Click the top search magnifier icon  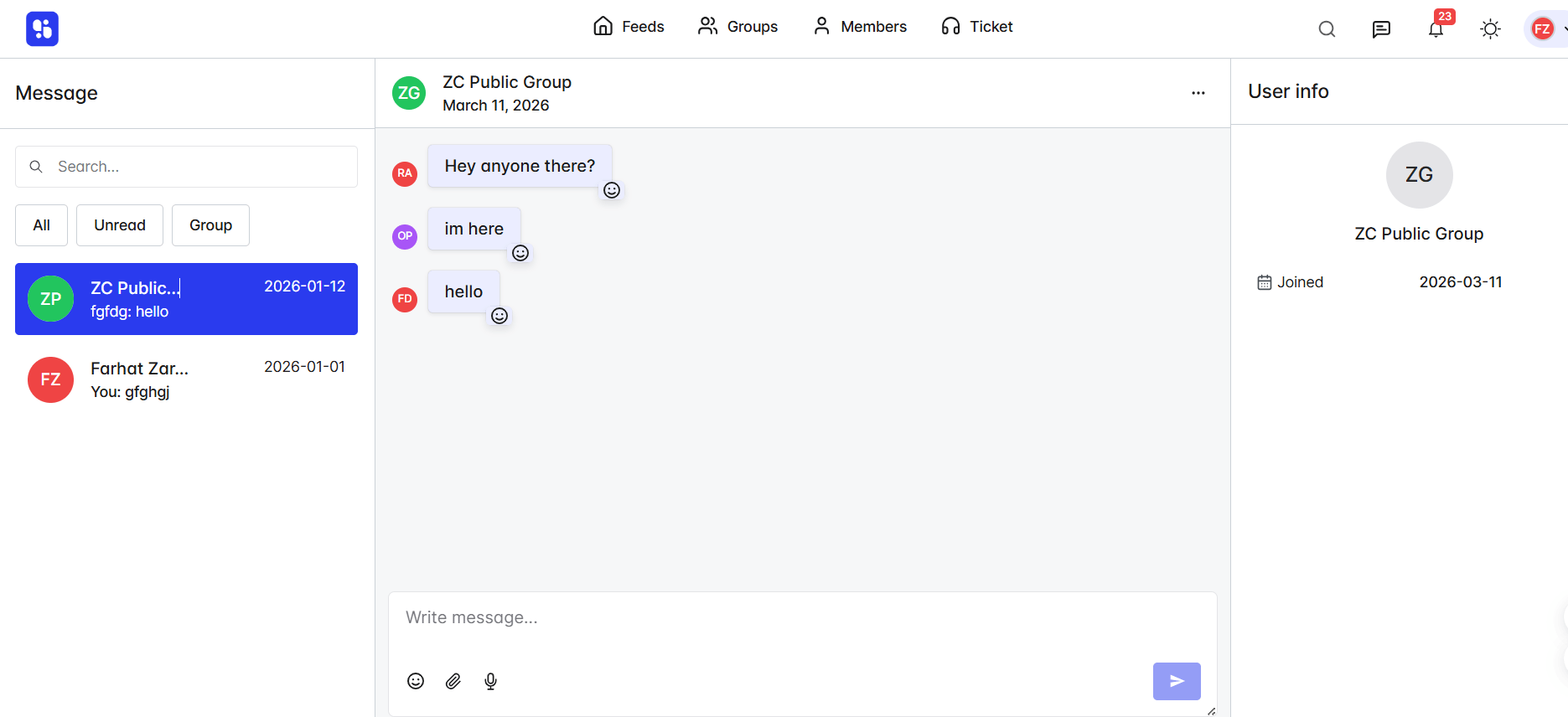1327,29
